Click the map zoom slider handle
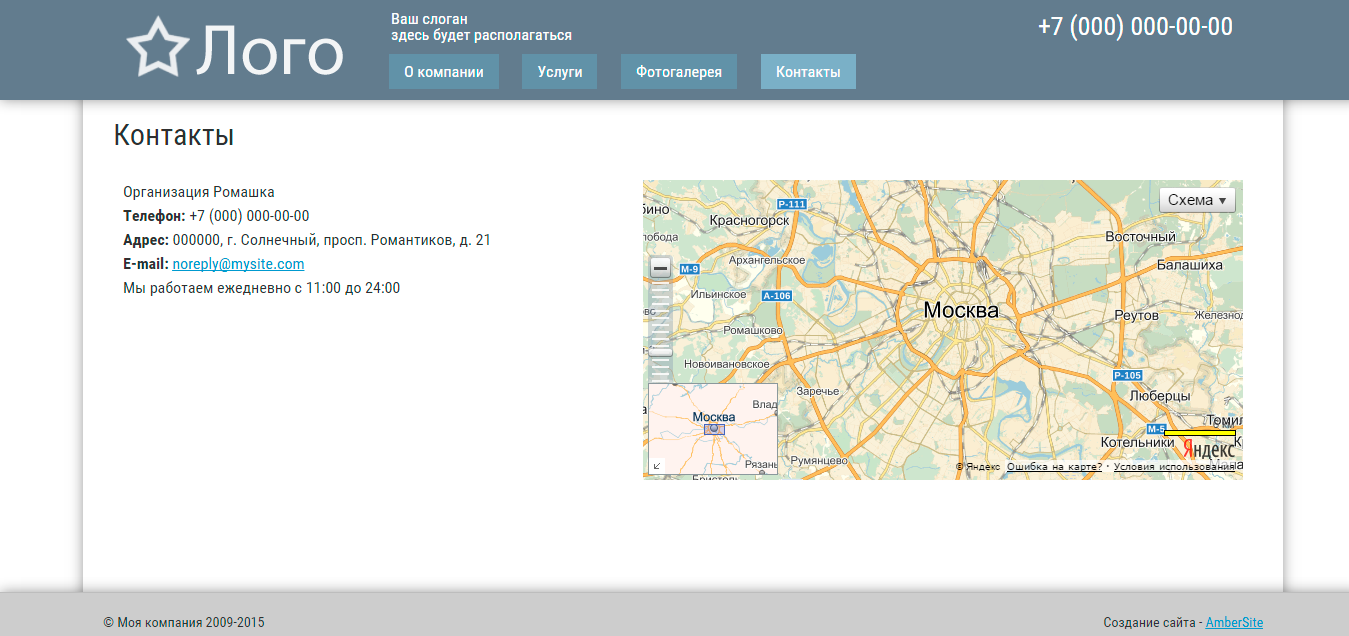 [660, 351]
